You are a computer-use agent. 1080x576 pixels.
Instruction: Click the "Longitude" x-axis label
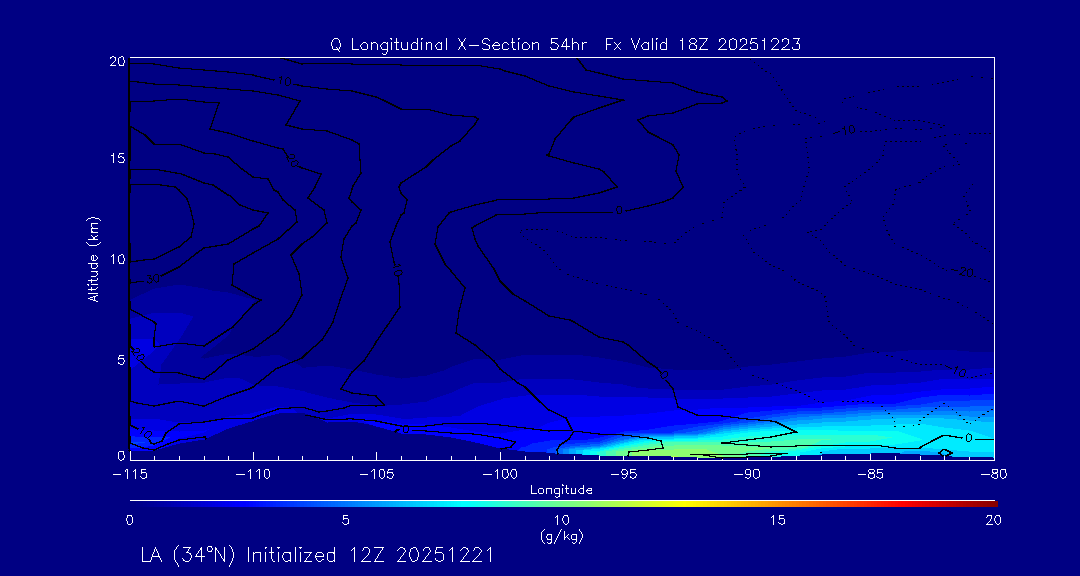(x=562, y=490)
